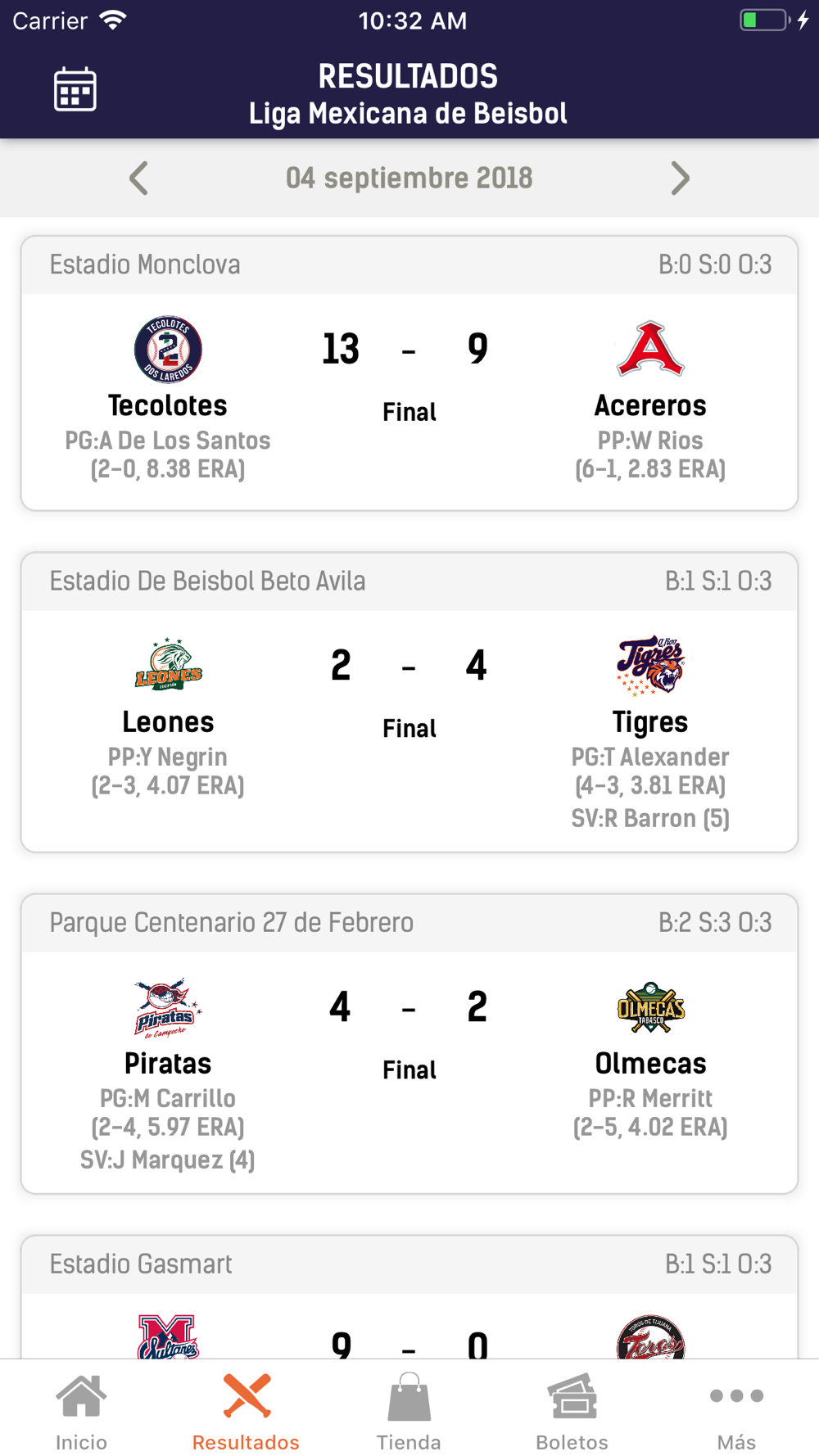Image resolution: width=819 pixels, height=1456 pixels.
Task: Open the Más menu tab
Action: pos(736,1410)
